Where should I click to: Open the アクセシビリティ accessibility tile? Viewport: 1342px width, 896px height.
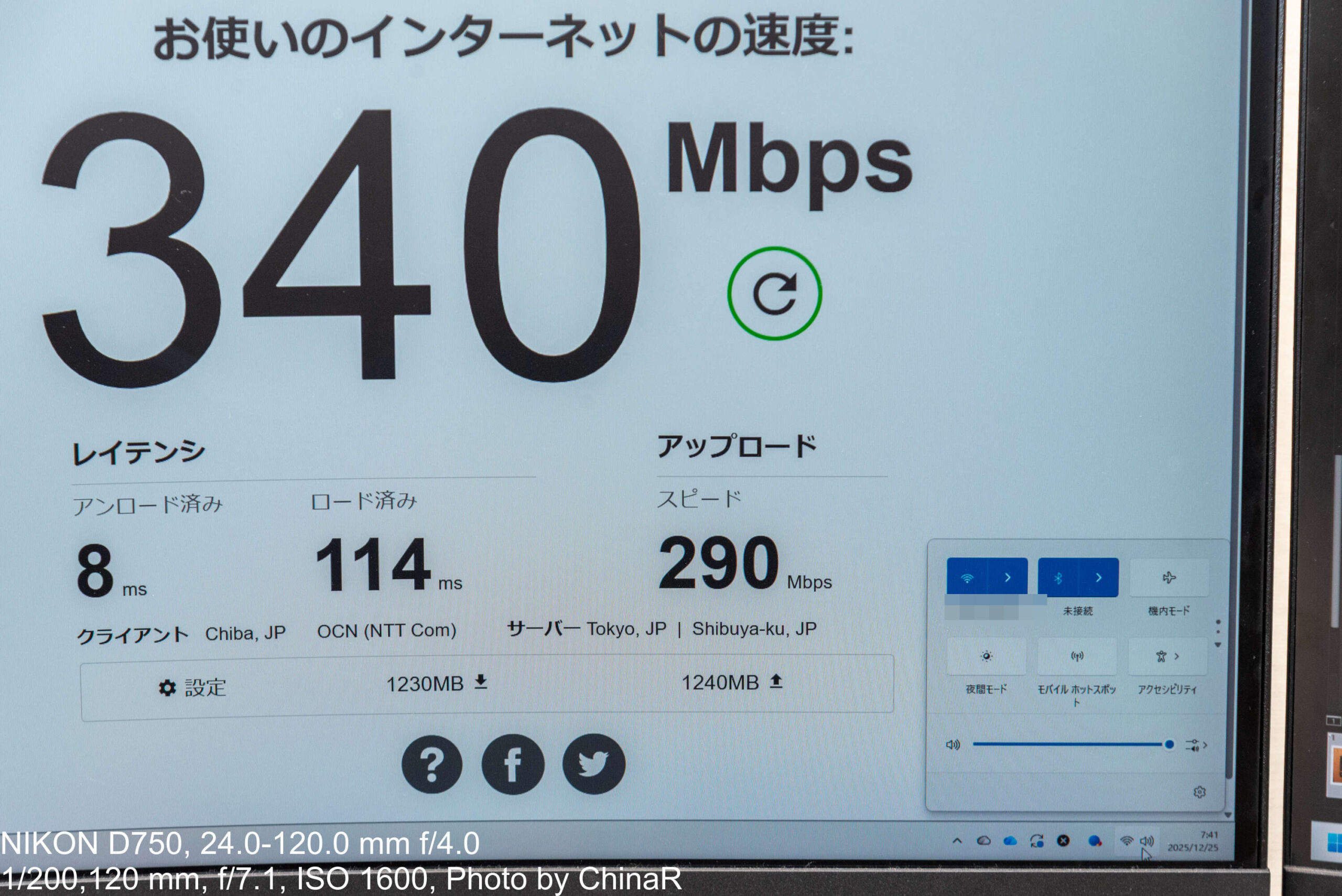pos(1168,656)
